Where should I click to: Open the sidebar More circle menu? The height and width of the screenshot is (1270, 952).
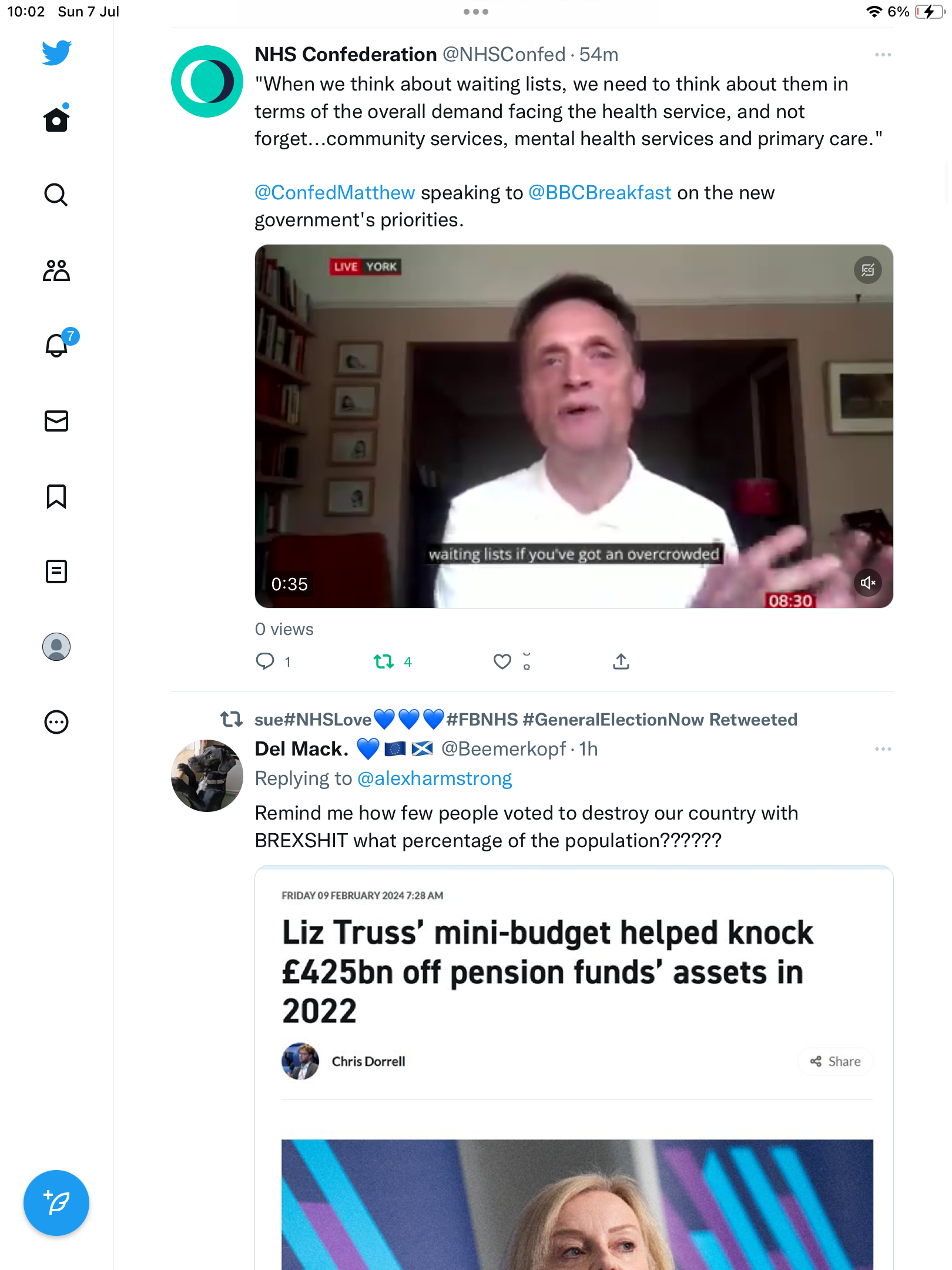[56, 722]
